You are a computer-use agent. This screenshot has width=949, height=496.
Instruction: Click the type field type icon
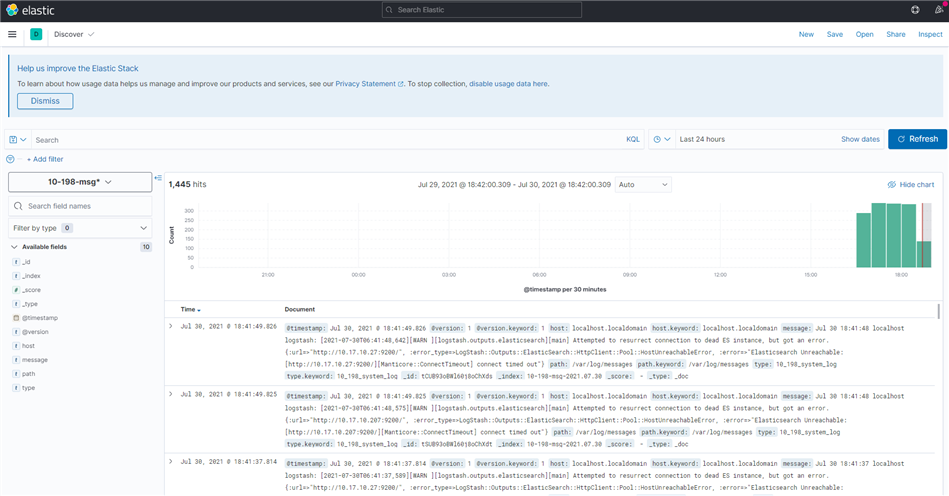[x=16, y=387]
